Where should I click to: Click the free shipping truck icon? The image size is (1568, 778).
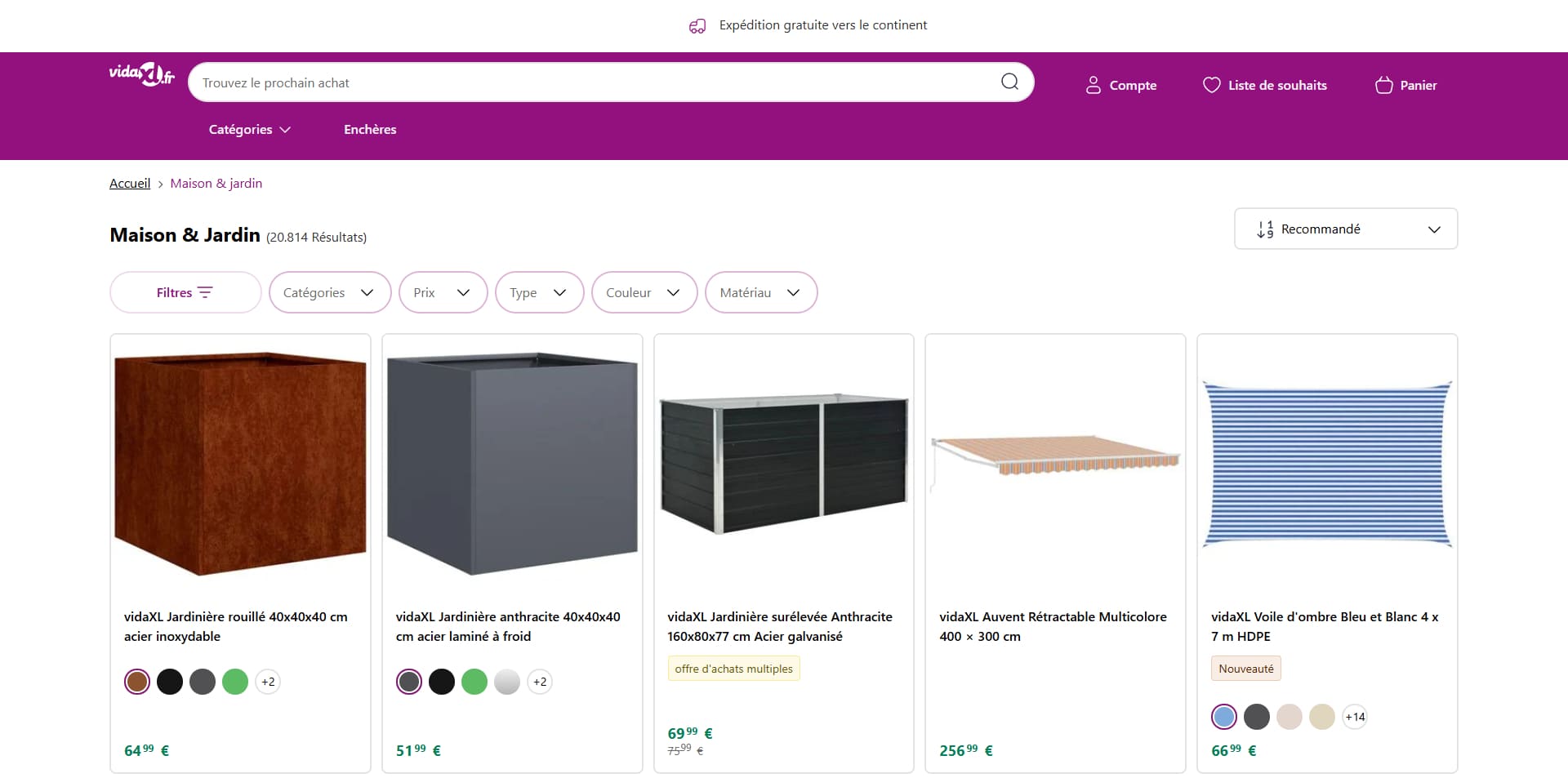tap(697, 26)
